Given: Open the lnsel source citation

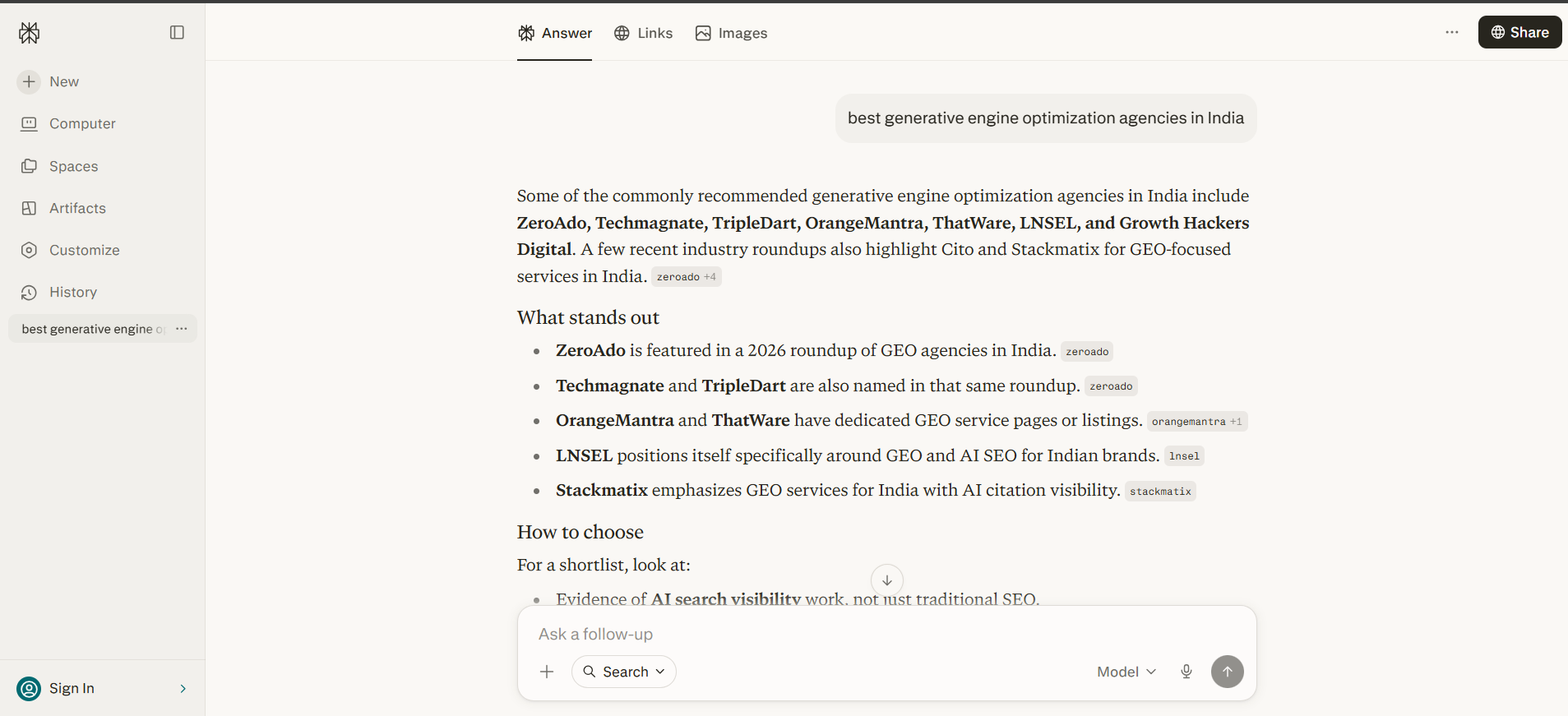Looking at the screenshot, I should coord(1184,456).
